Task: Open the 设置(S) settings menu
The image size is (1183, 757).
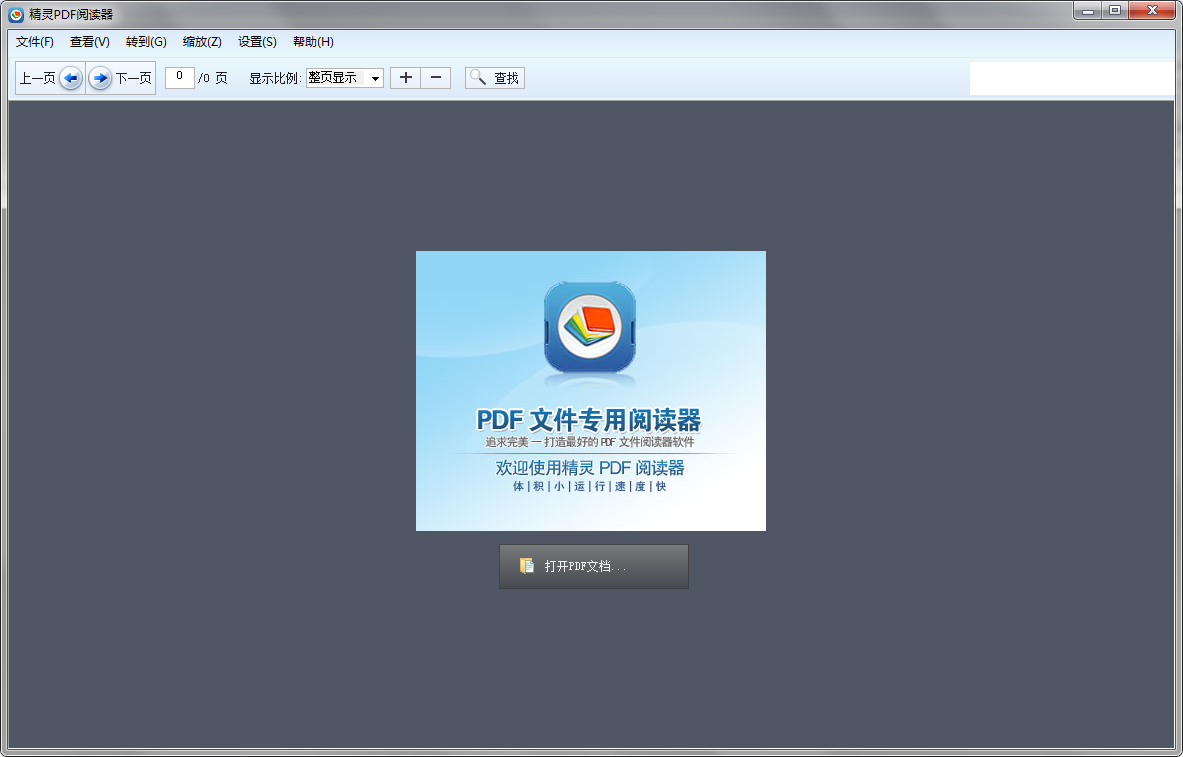Action: click(257, 41)
